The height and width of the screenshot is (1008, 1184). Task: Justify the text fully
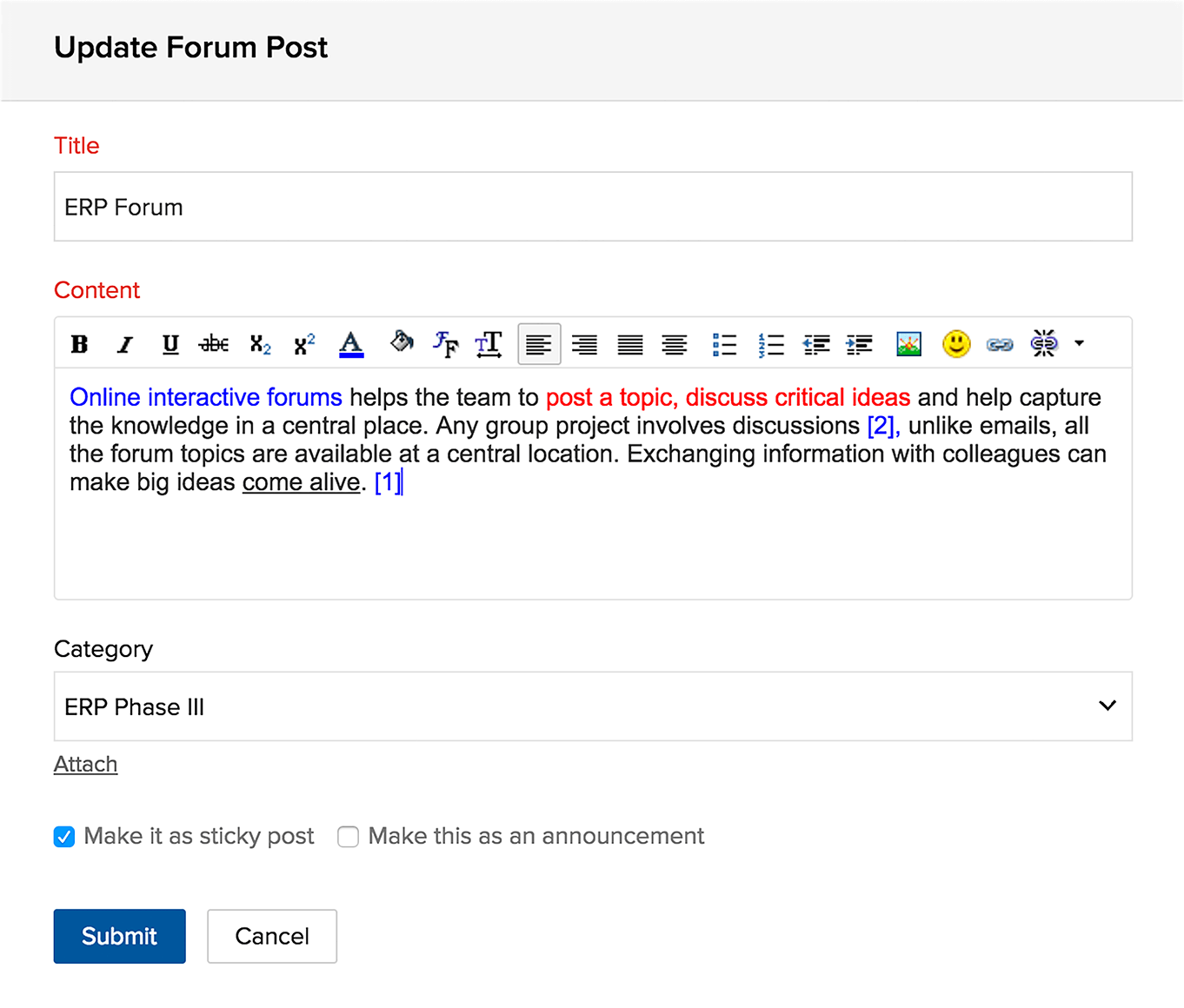tap(629, 344)
